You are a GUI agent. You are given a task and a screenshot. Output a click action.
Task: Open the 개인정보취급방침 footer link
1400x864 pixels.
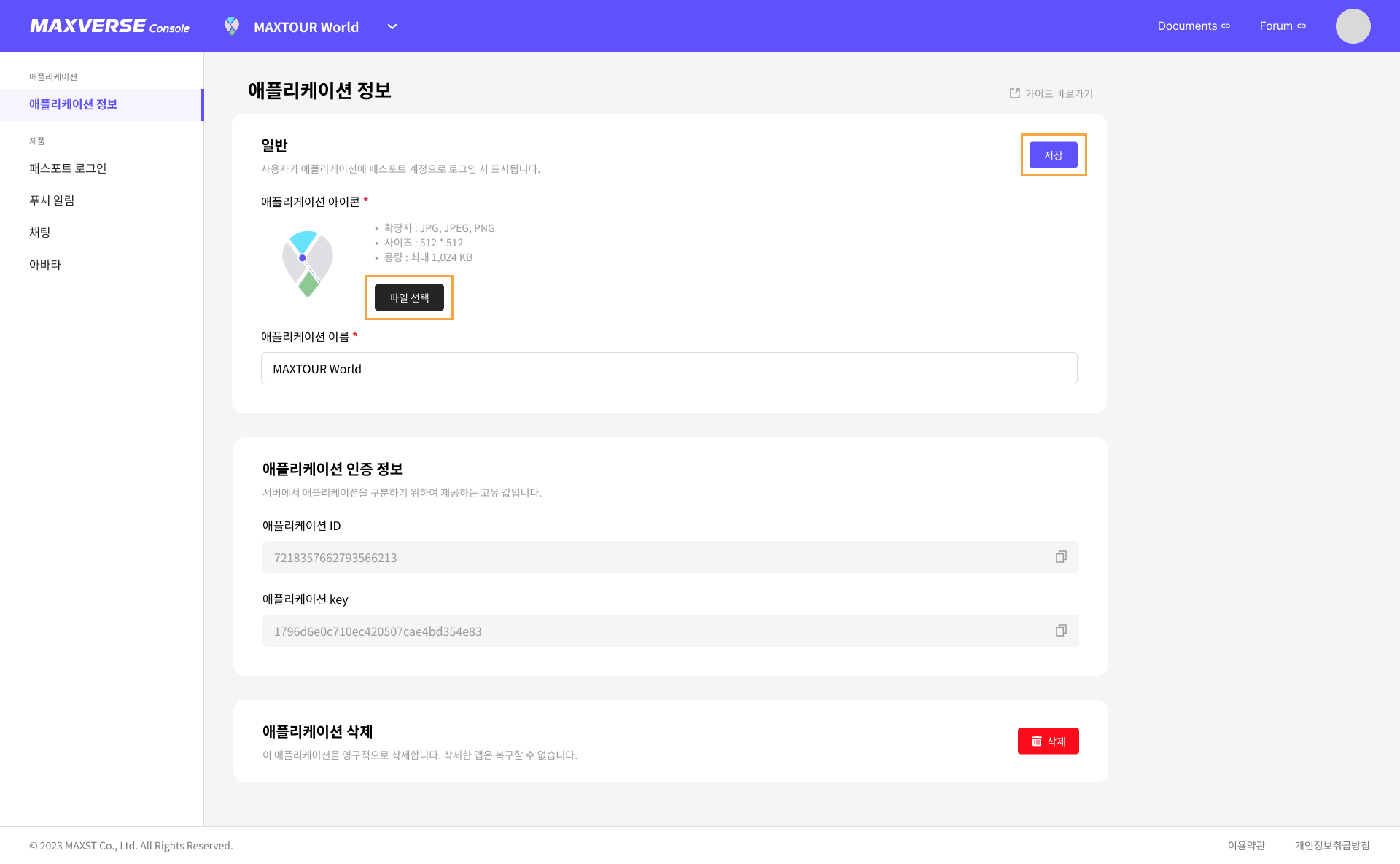coord(1332,846)
